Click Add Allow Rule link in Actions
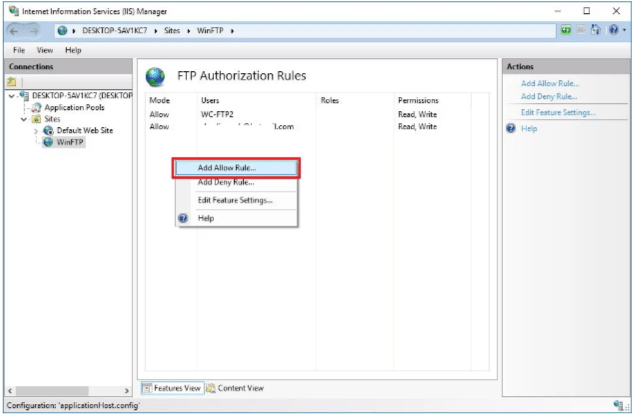Image resolution: width=635 pixels, height=415 pixels. click(550, 83)
